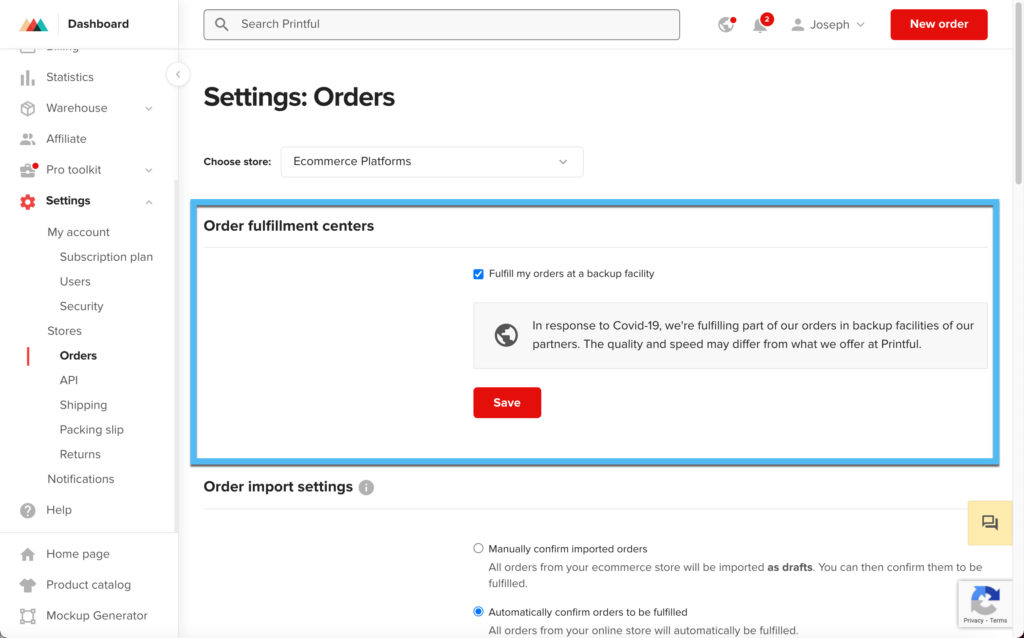Open the chat widget icon
This screenshot has height=638, width=1024.
[x=990, y=522]
